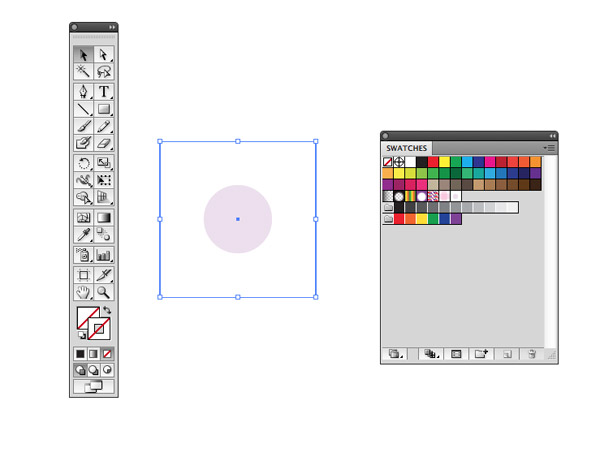
Task: Collapse the tools panel with double arrows
Action: tap(112, 28)
